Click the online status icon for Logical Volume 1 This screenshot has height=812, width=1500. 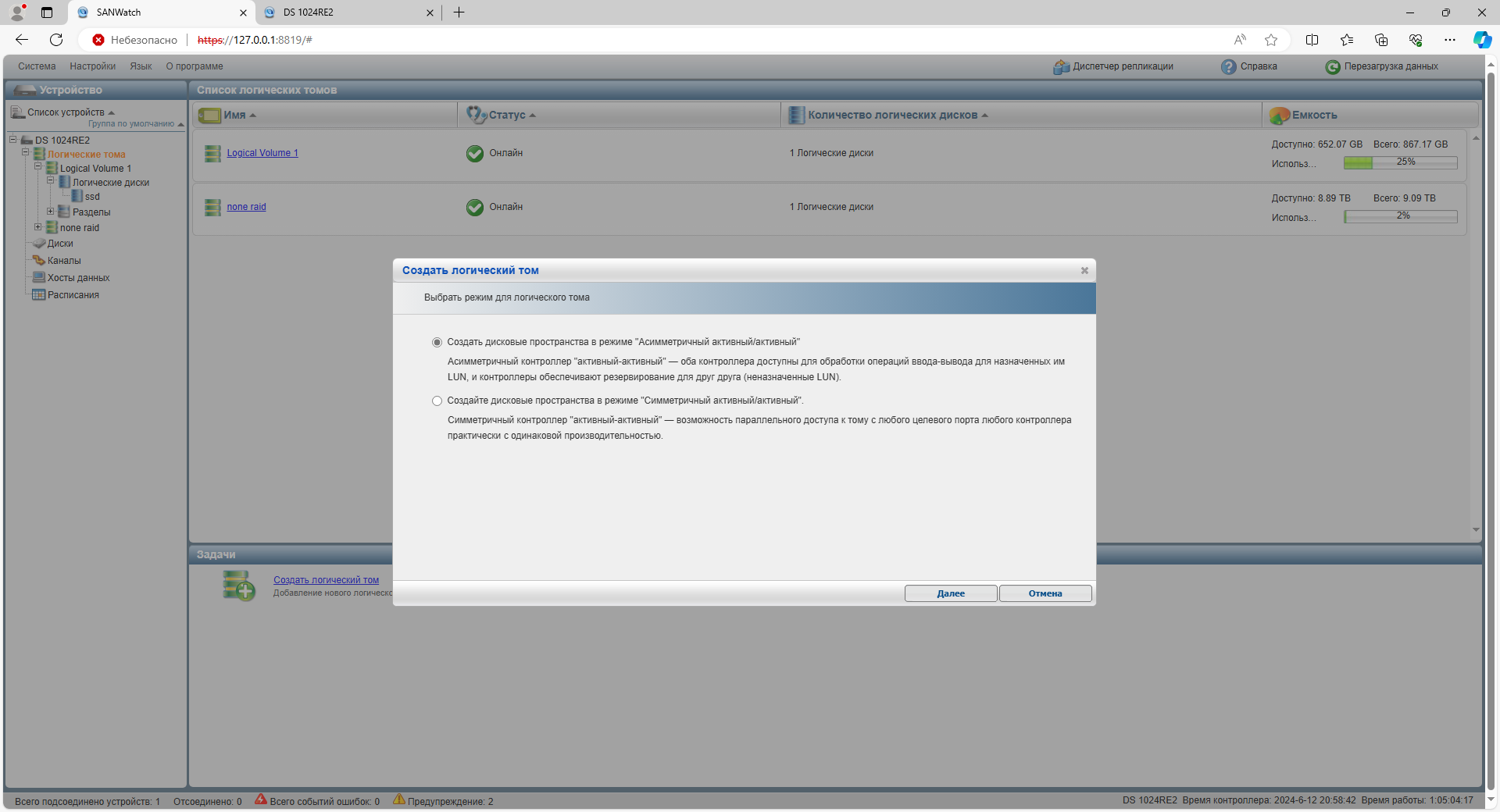coord(475,154)
